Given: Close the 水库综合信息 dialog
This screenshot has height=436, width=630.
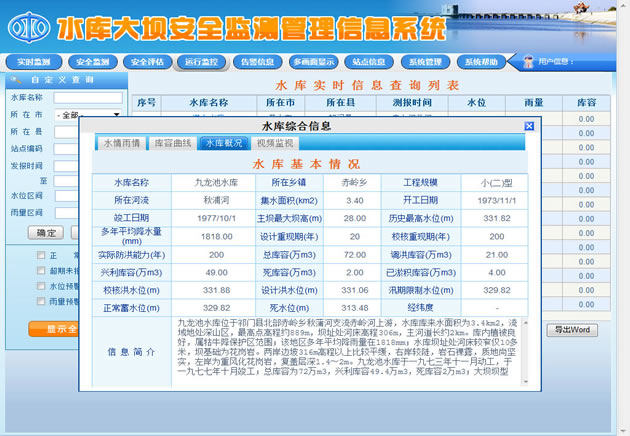Looking at the screenshot, I should point(529,127).
